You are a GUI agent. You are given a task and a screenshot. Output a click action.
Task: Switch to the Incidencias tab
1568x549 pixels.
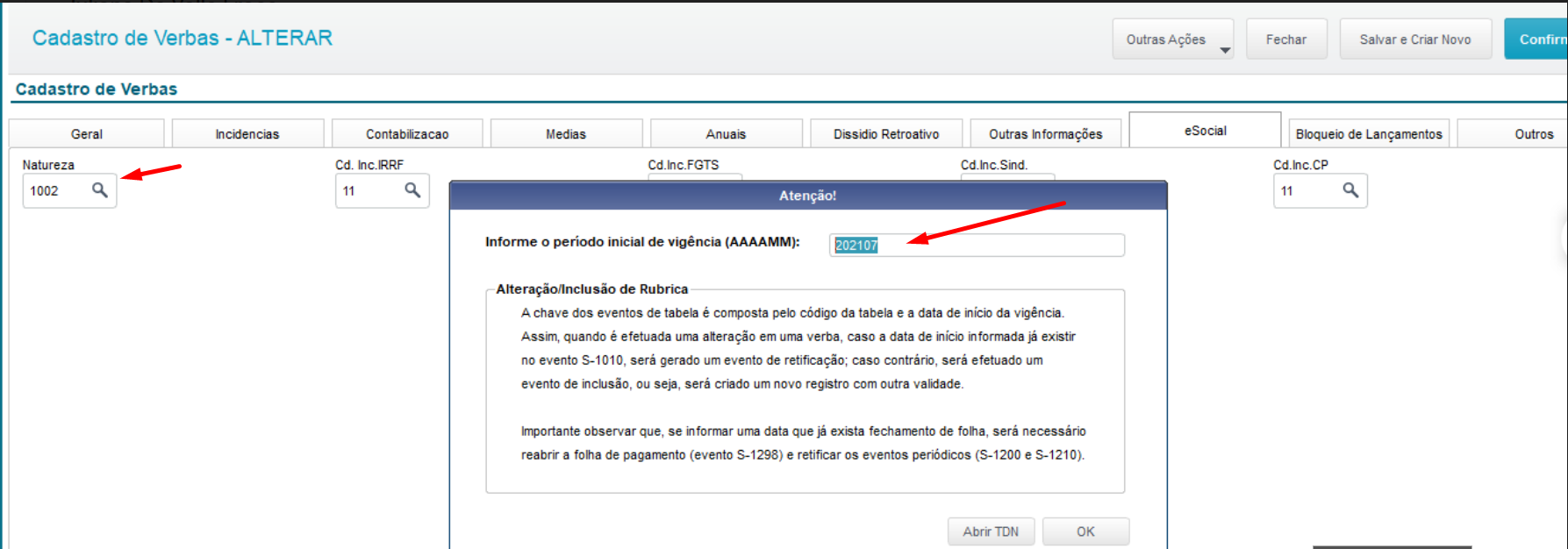247,134
